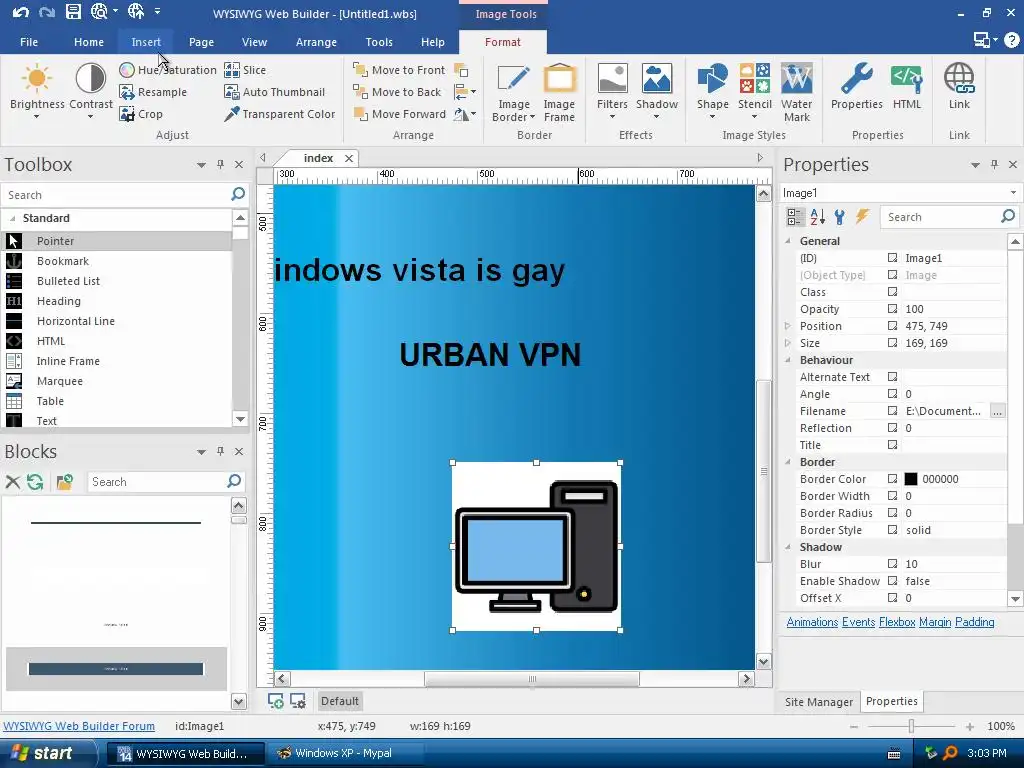
Task: Expand the Position property
Action: (x=788, y=326)
